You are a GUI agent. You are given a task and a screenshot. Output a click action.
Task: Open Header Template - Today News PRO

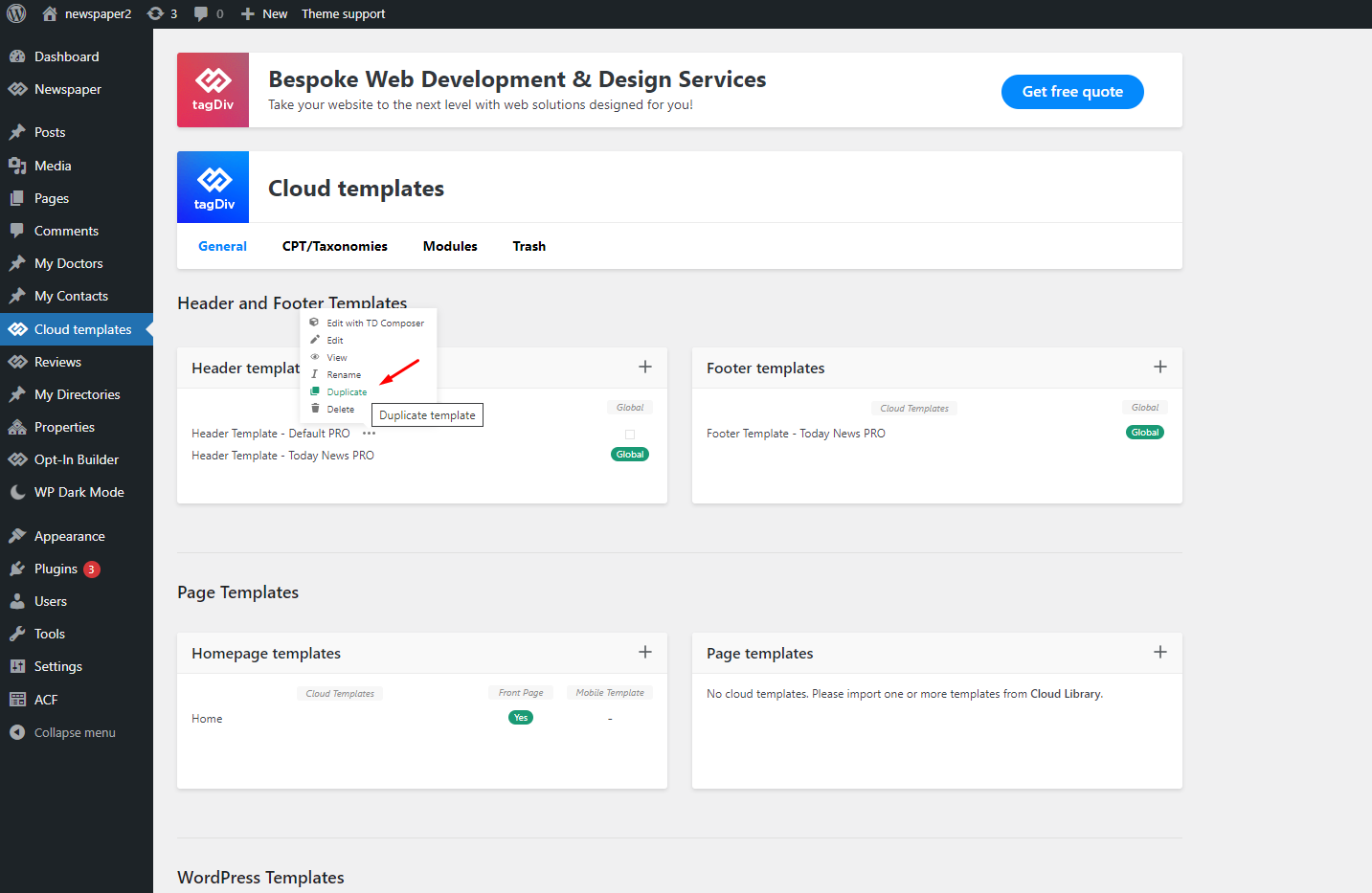pyautogui.click(x=282, y=456)
